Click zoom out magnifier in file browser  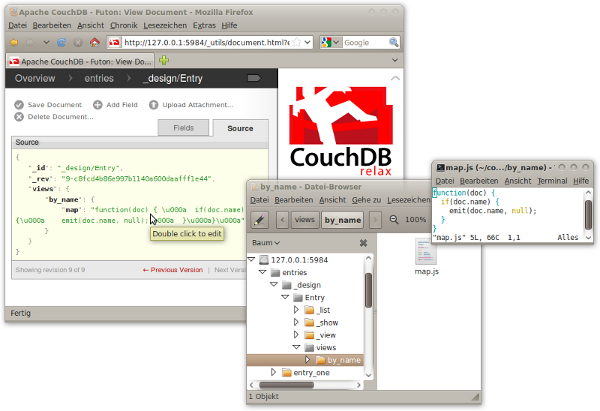[x=394, y=220]
